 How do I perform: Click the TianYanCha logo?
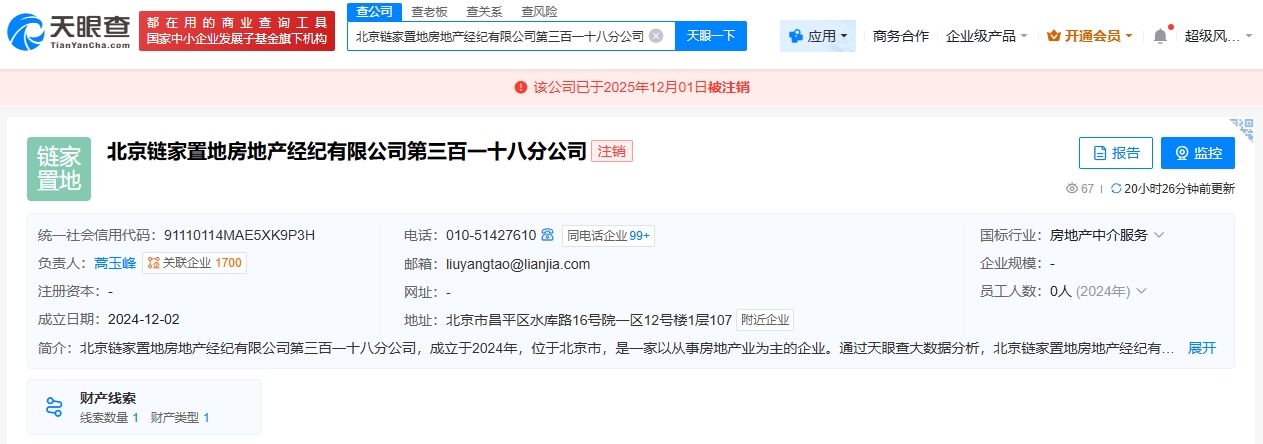click(68, 31)
